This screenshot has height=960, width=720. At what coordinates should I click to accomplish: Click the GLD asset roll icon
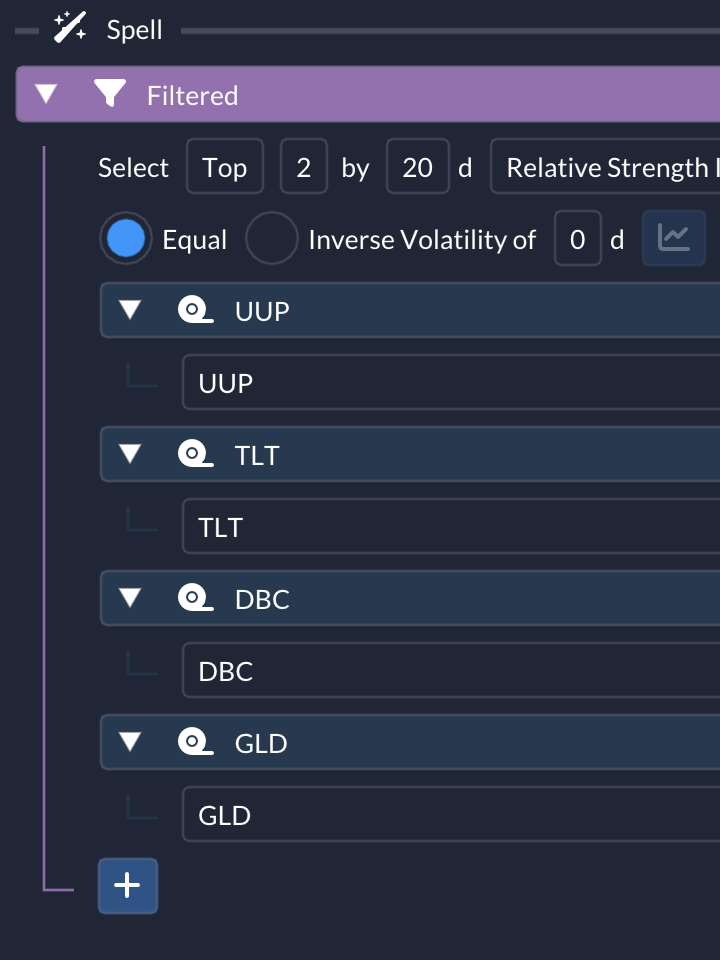click(195, 742)
